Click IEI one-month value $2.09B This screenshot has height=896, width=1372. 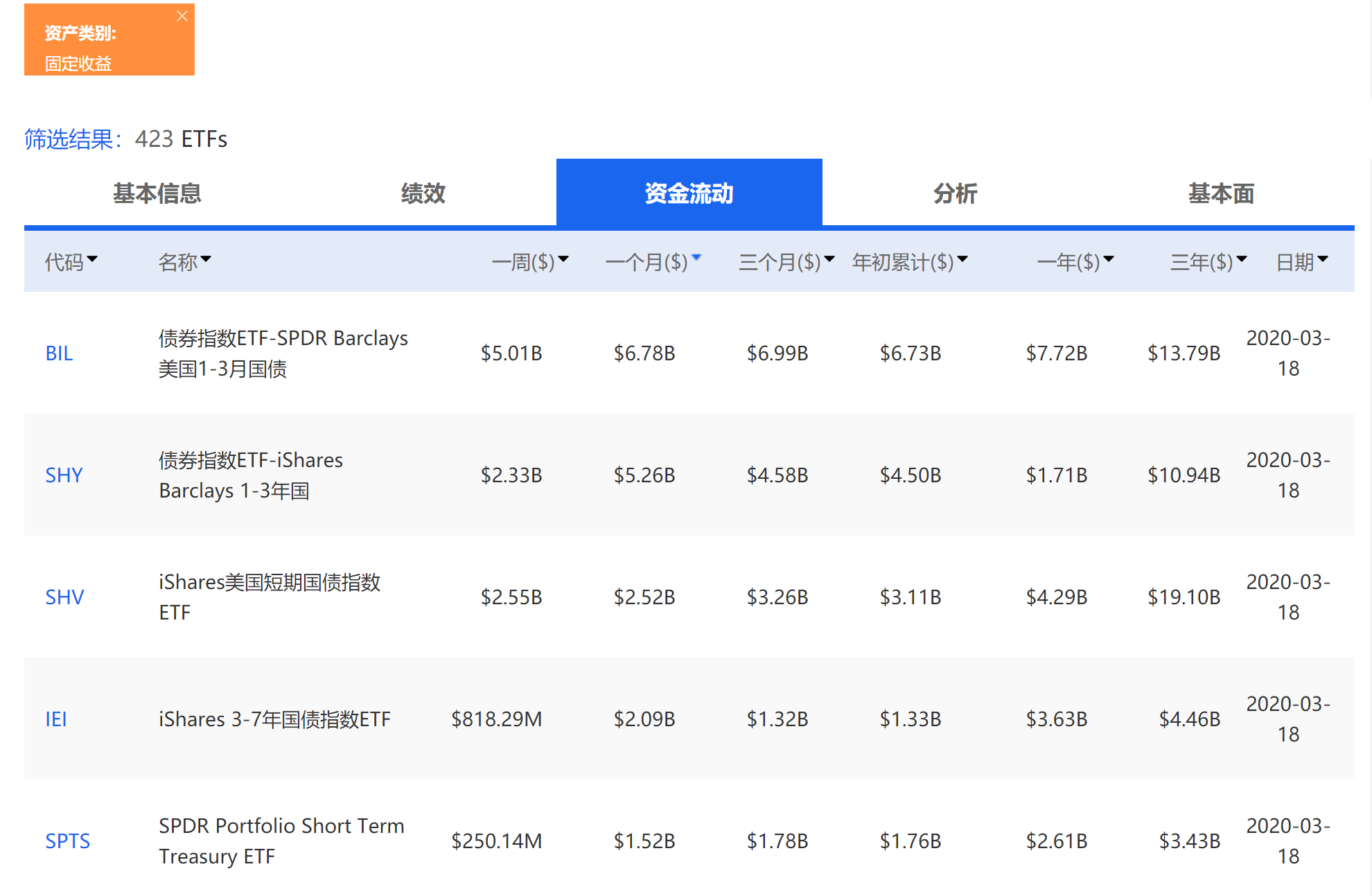point(644,719)
